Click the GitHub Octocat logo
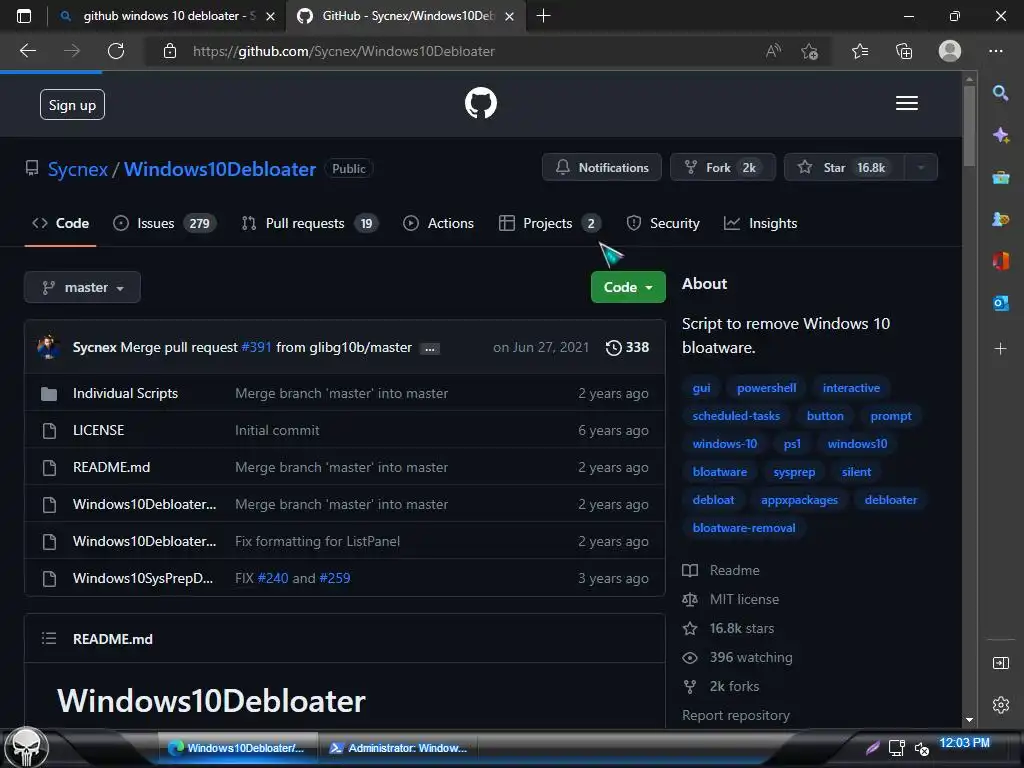Viewport: 1024px width, 768px height. pos(481,103)
